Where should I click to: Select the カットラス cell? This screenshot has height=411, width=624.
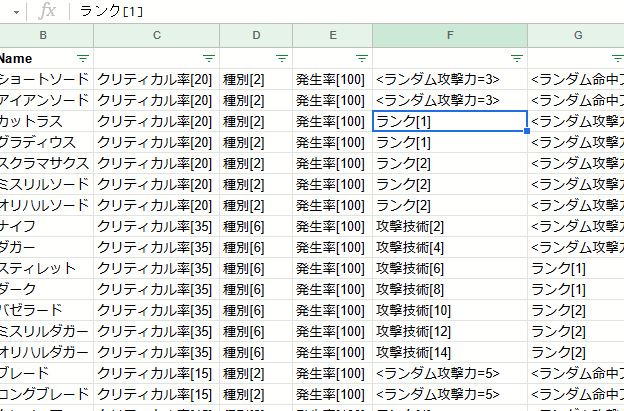coord(47,121)
